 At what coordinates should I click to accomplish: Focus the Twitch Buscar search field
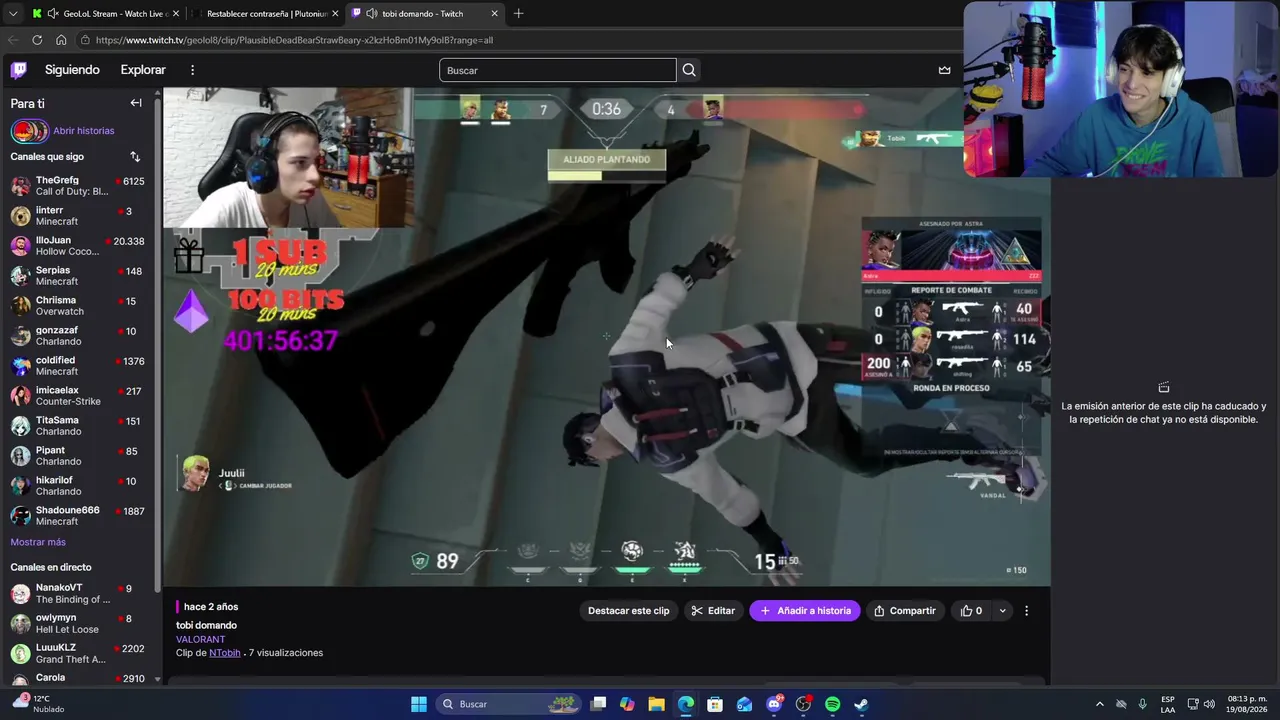pyautogui.click(x=558, y=70)
